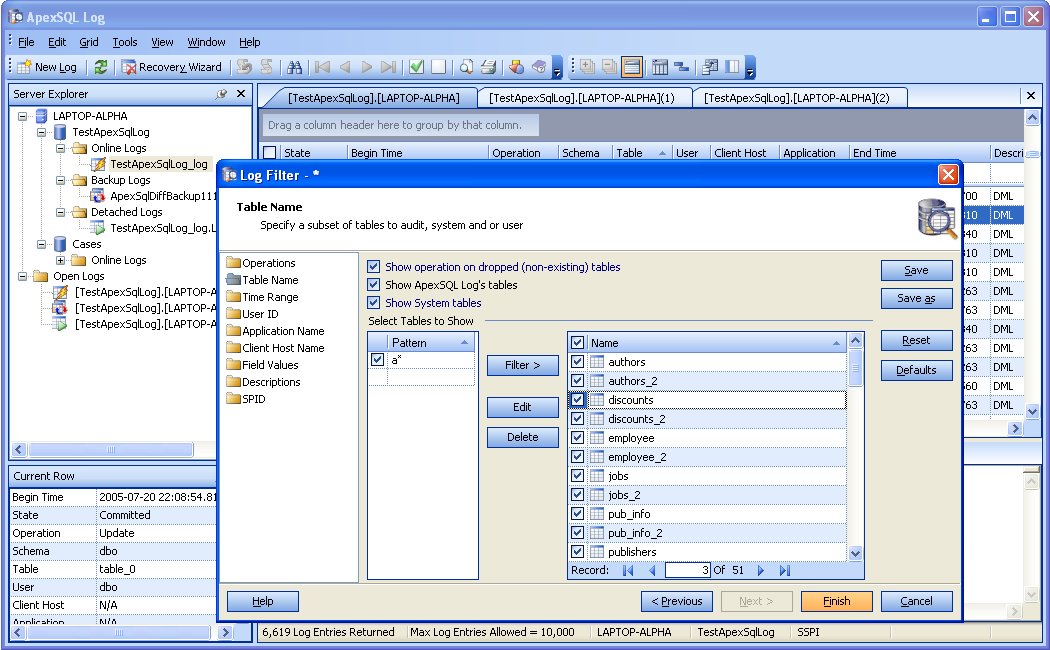Click the Filter > button
This screenshot has height=650, width=1050.
pyautogui.click(x=522, y=365)
